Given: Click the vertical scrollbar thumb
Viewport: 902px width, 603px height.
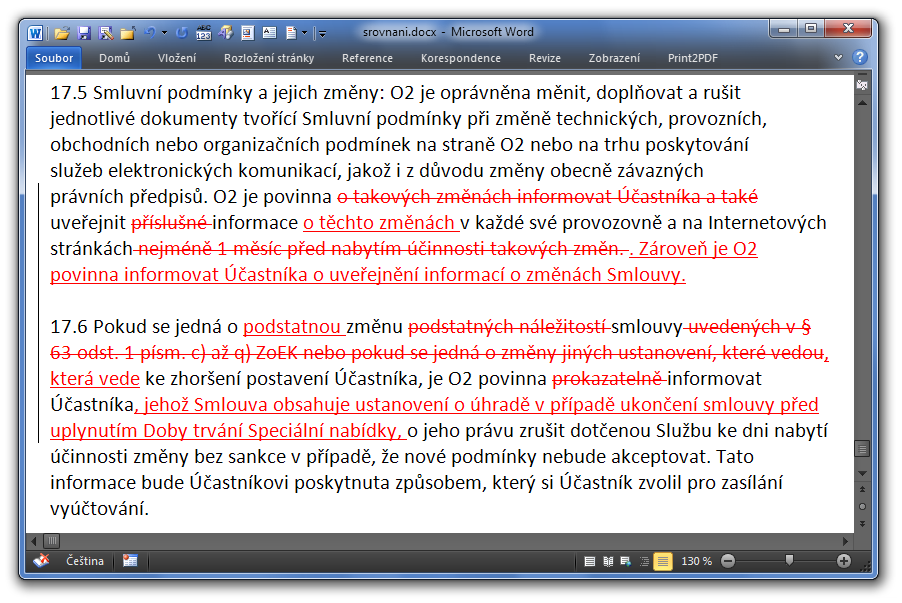Looking at the screenshot, I should pyautogui.click(x=862, y=448).
